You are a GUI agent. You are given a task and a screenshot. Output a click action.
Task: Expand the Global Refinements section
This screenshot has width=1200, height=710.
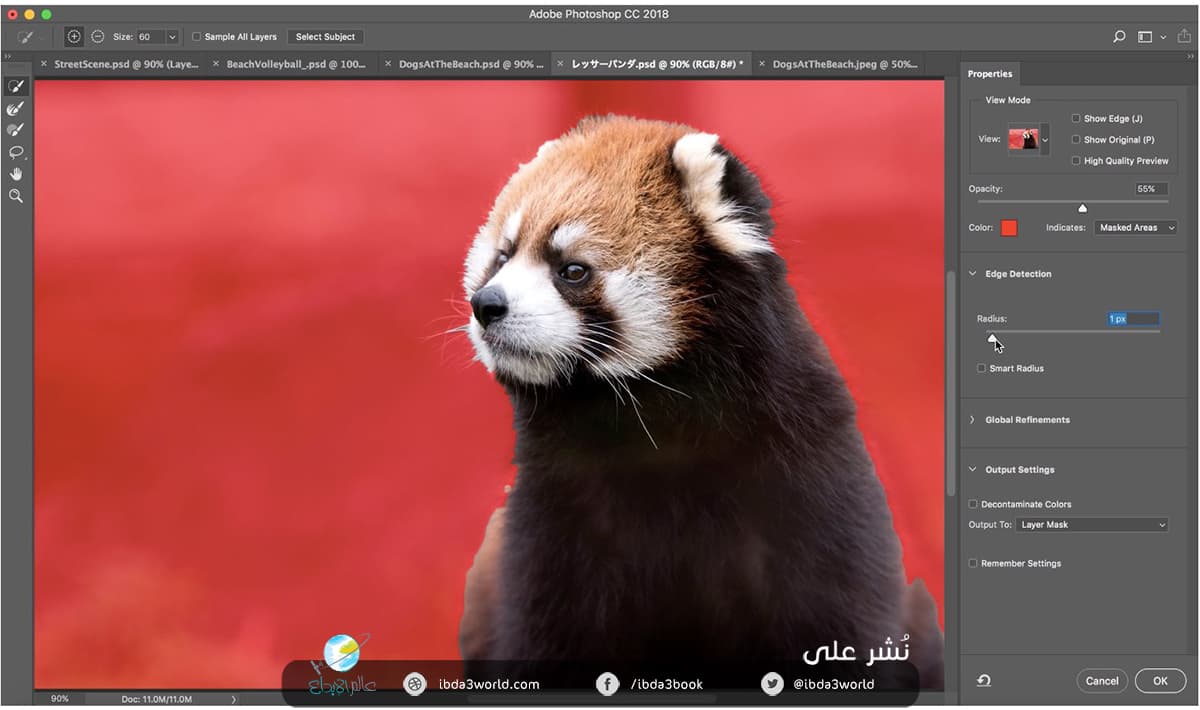coord(1027,420)
